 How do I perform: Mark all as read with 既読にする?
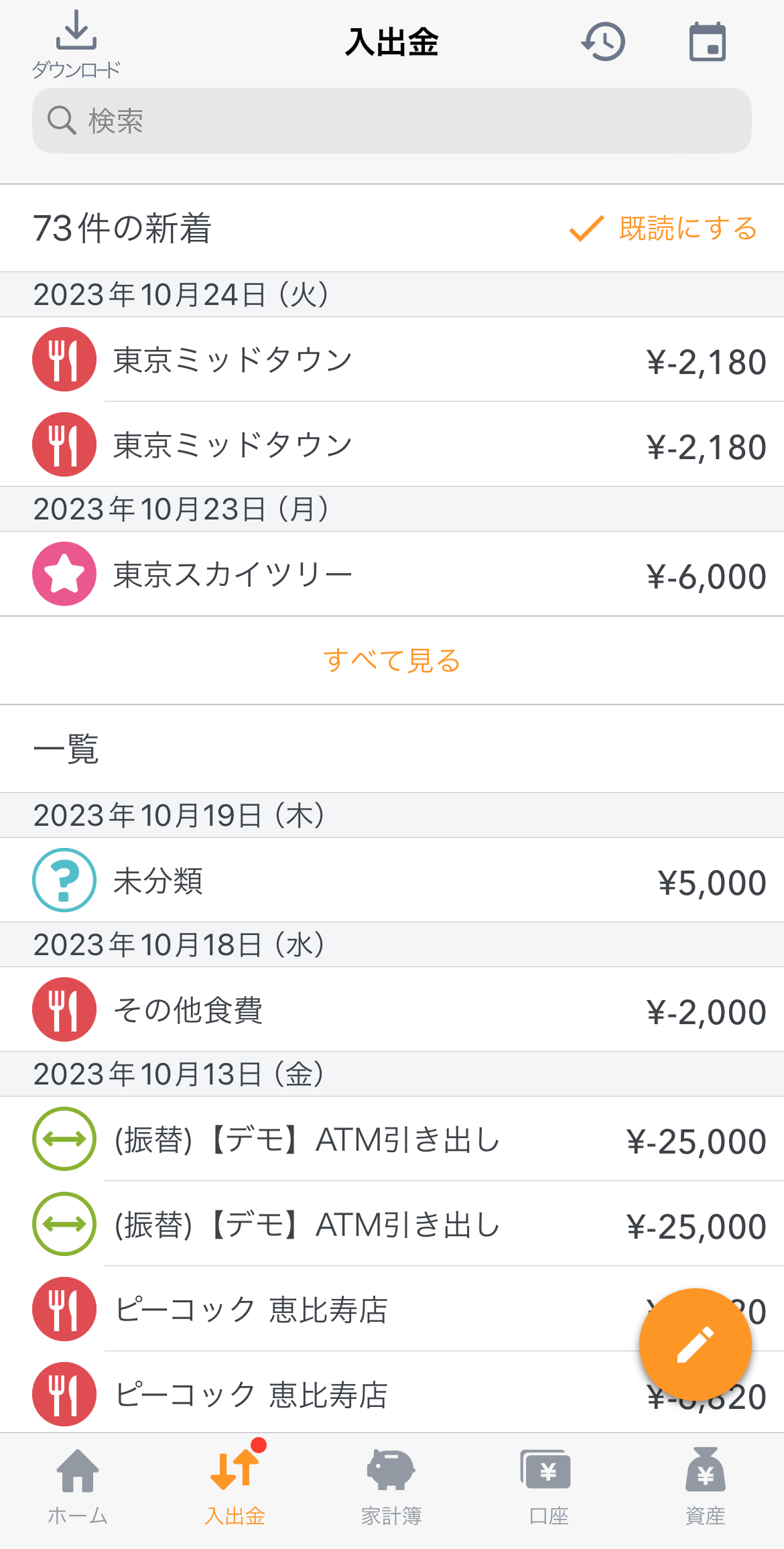tap(663, 229)
